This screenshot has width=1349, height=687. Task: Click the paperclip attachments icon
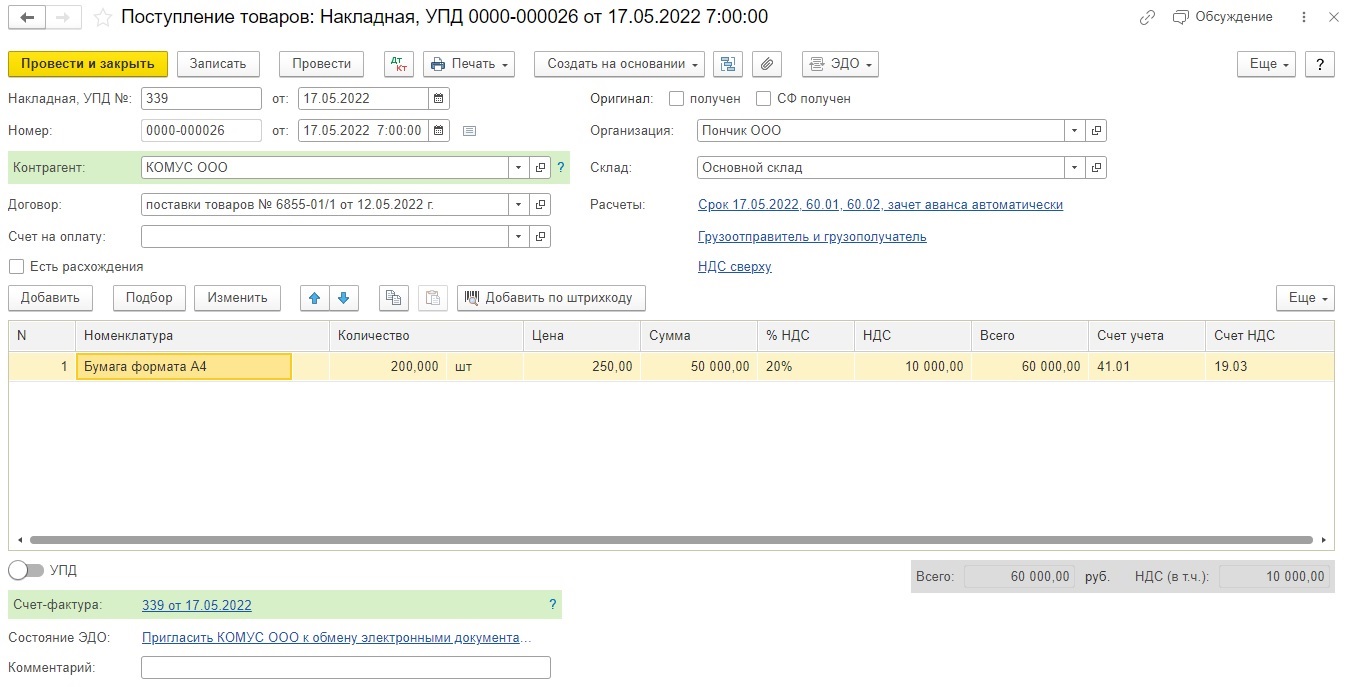pyautogui.click(x=766, y=64)
